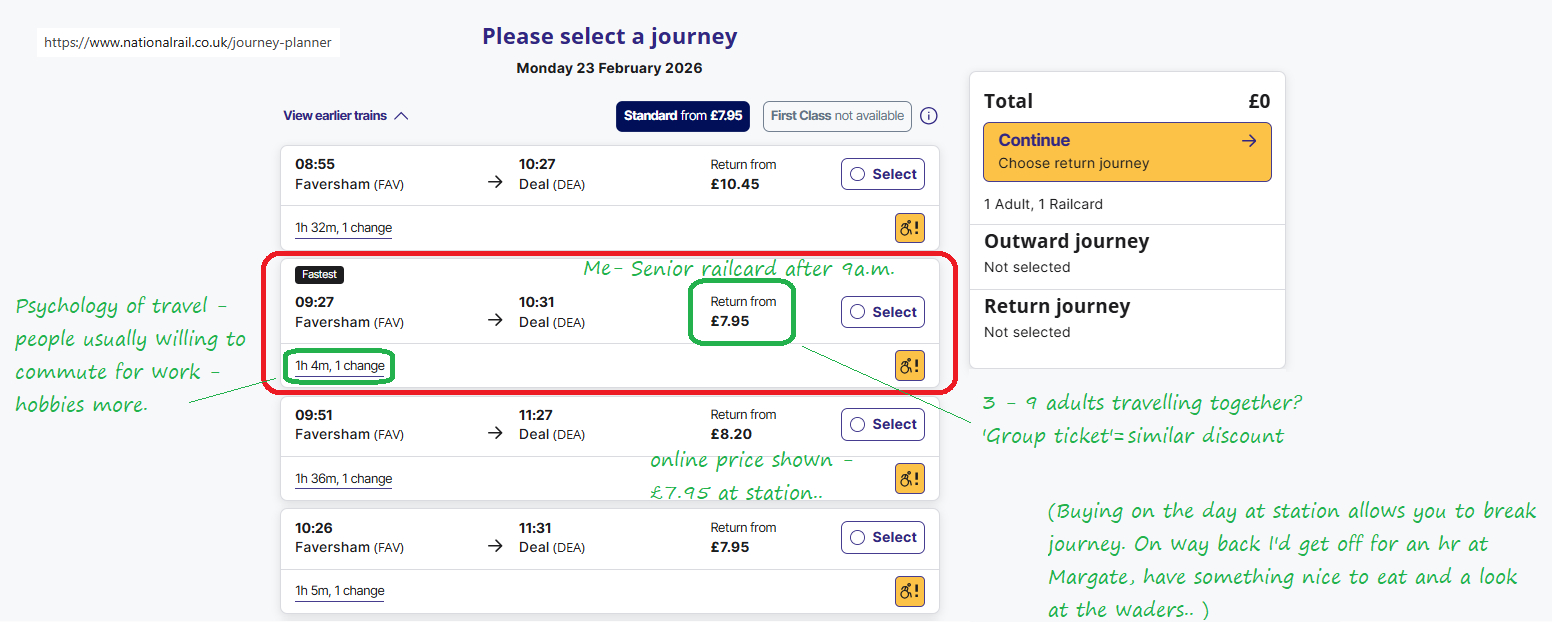The width and height of the screenshot is (1552, 622).
Task: Show 1h 4m, 1 change journey details
Action: (340, 366)
